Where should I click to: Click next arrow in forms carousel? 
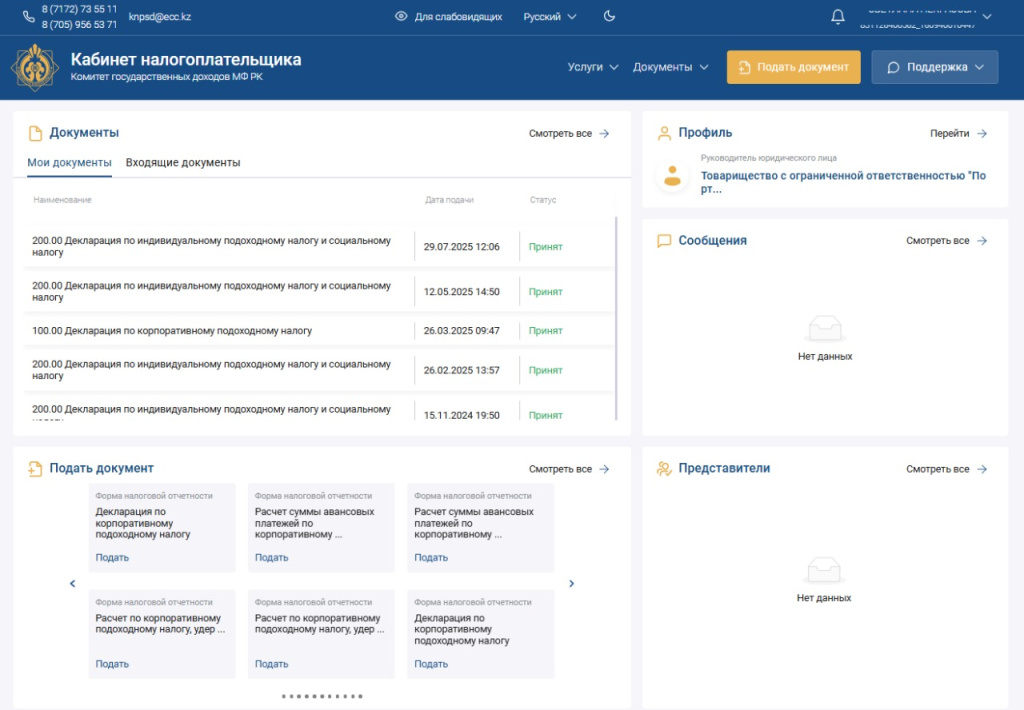[x=572, y=584]
